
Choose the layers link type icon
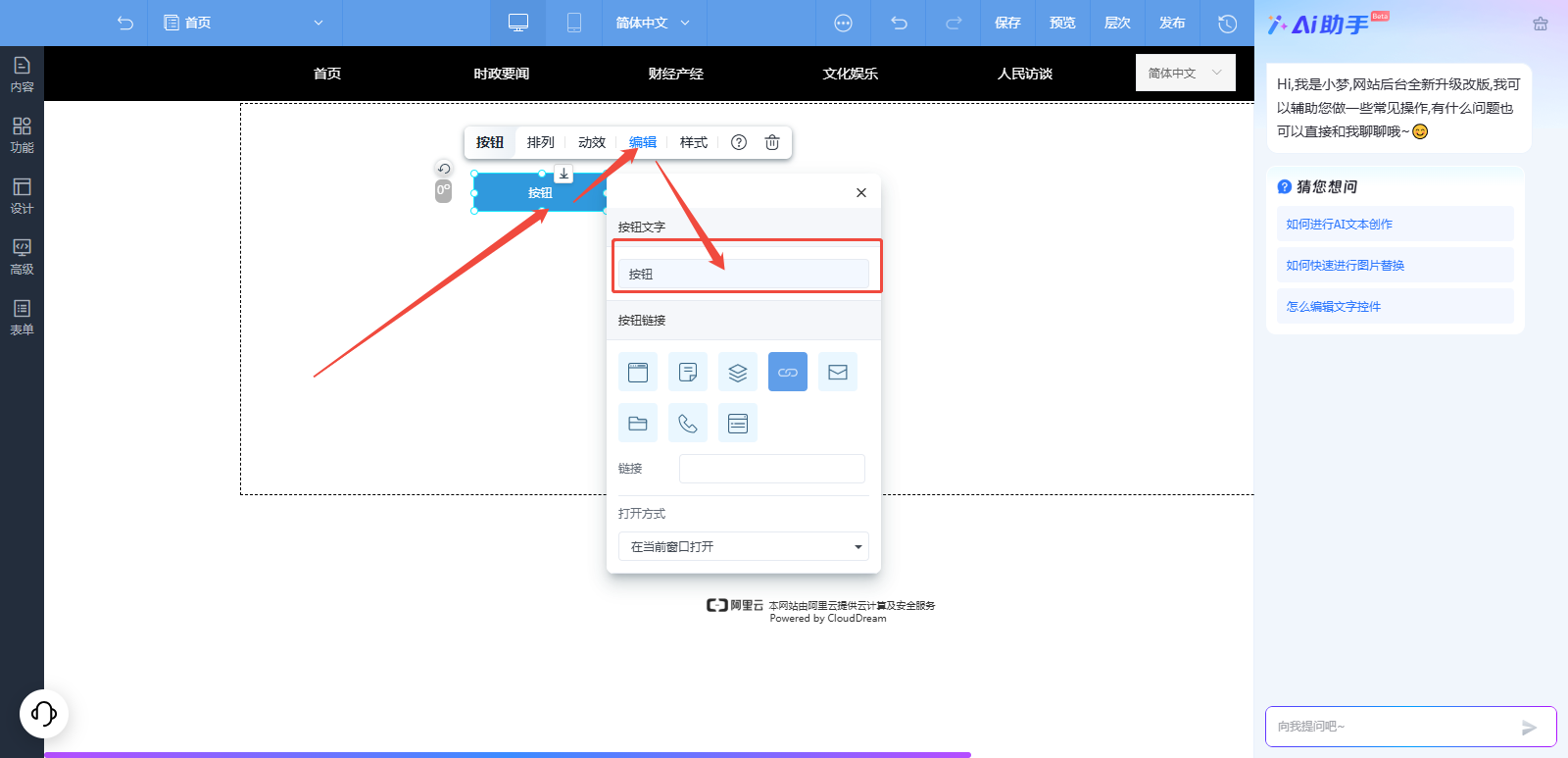738,372
